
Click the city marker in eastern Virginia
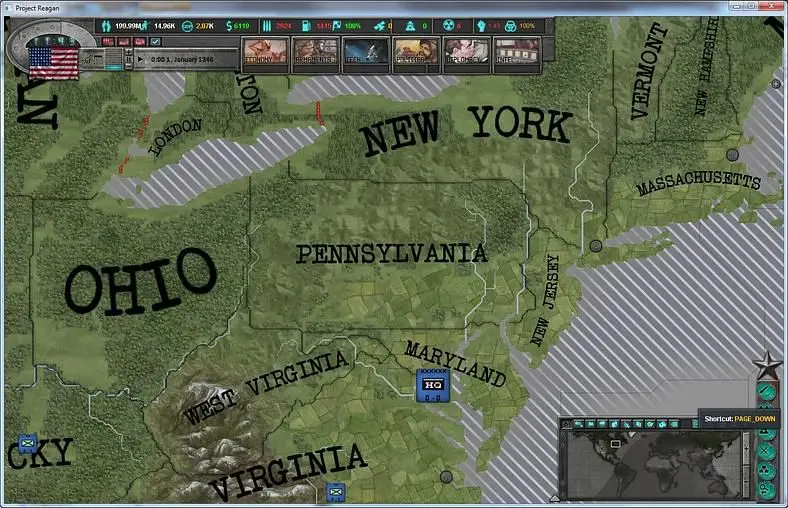446,477
